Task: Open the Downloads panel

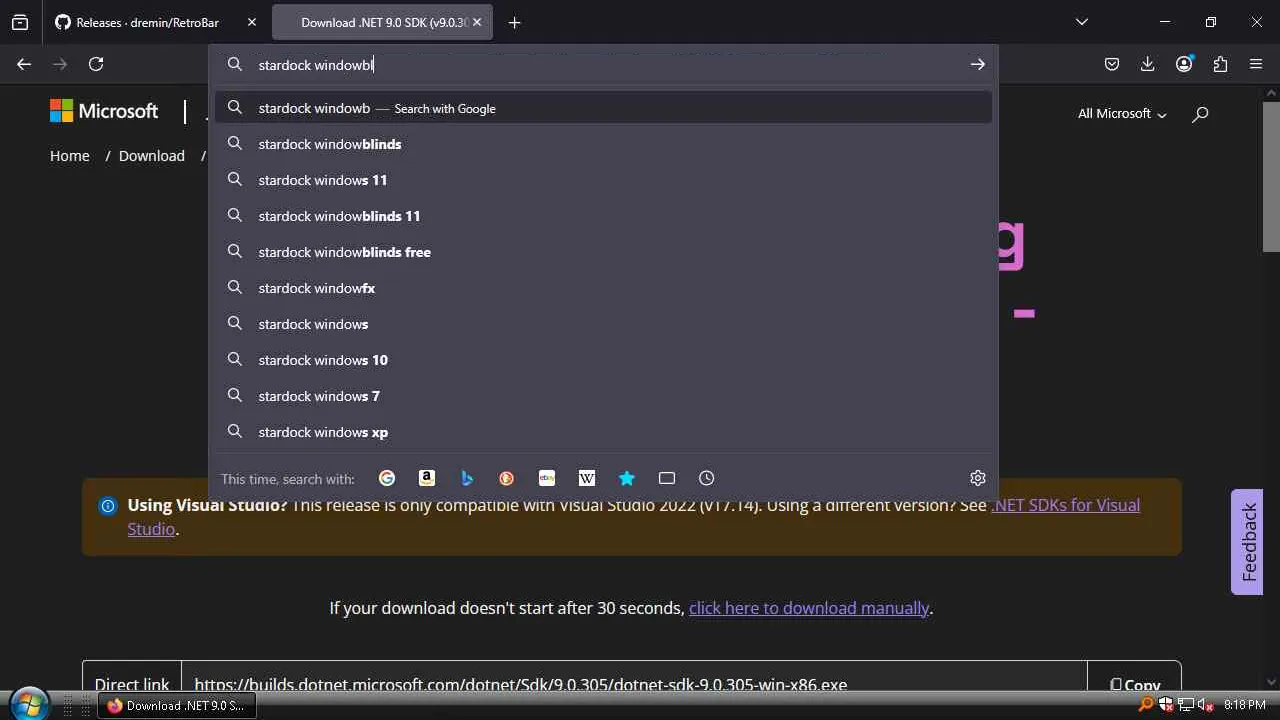Action: pos(1148,64)
